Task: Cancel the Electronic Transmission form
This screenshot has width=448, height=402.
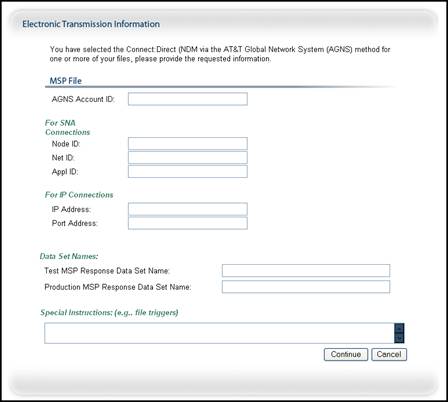Action: 389,354
